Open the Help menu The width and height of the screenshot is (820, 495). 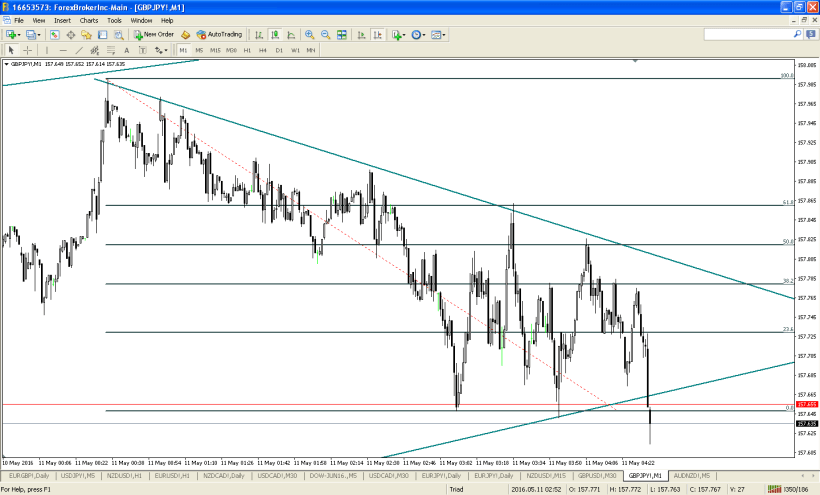167,20
